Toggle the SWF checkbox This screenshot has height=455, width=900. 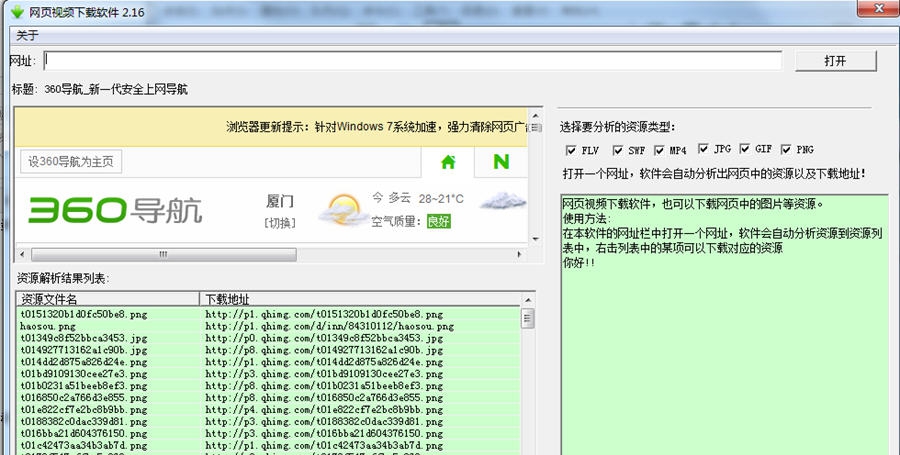click(618, 150)
